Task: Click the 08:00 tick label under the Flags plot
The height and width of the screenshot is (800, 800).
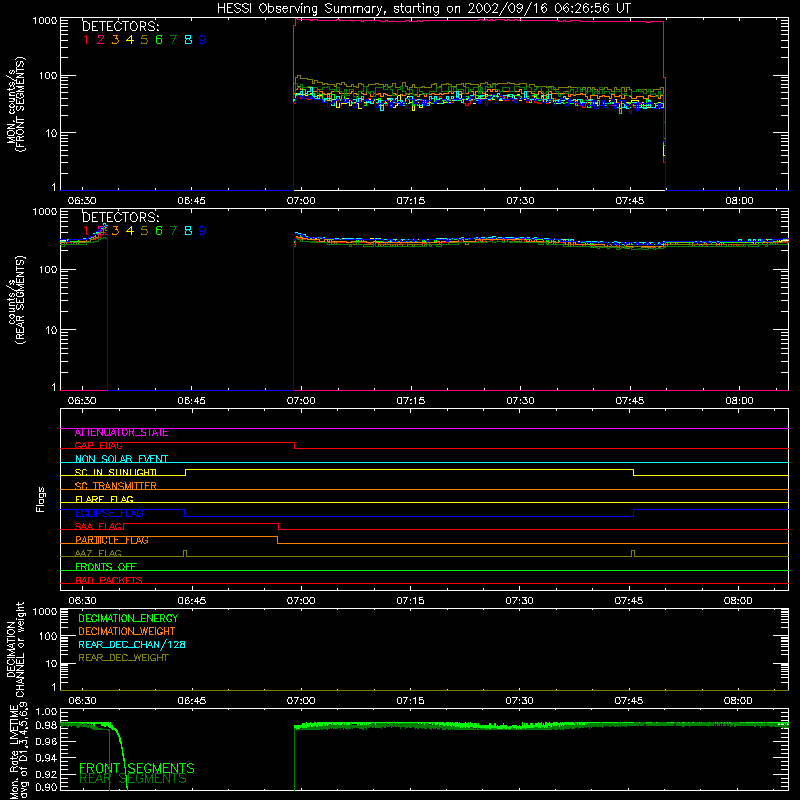Action: 738,601
